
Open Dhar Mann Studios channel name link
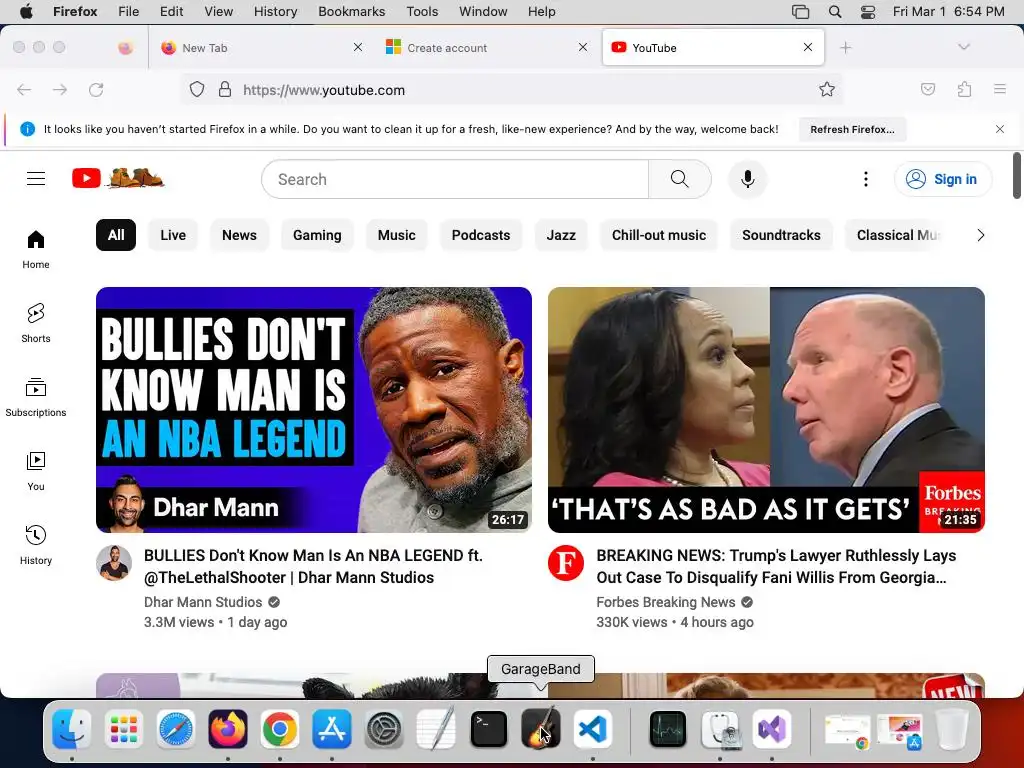[203, 602]
